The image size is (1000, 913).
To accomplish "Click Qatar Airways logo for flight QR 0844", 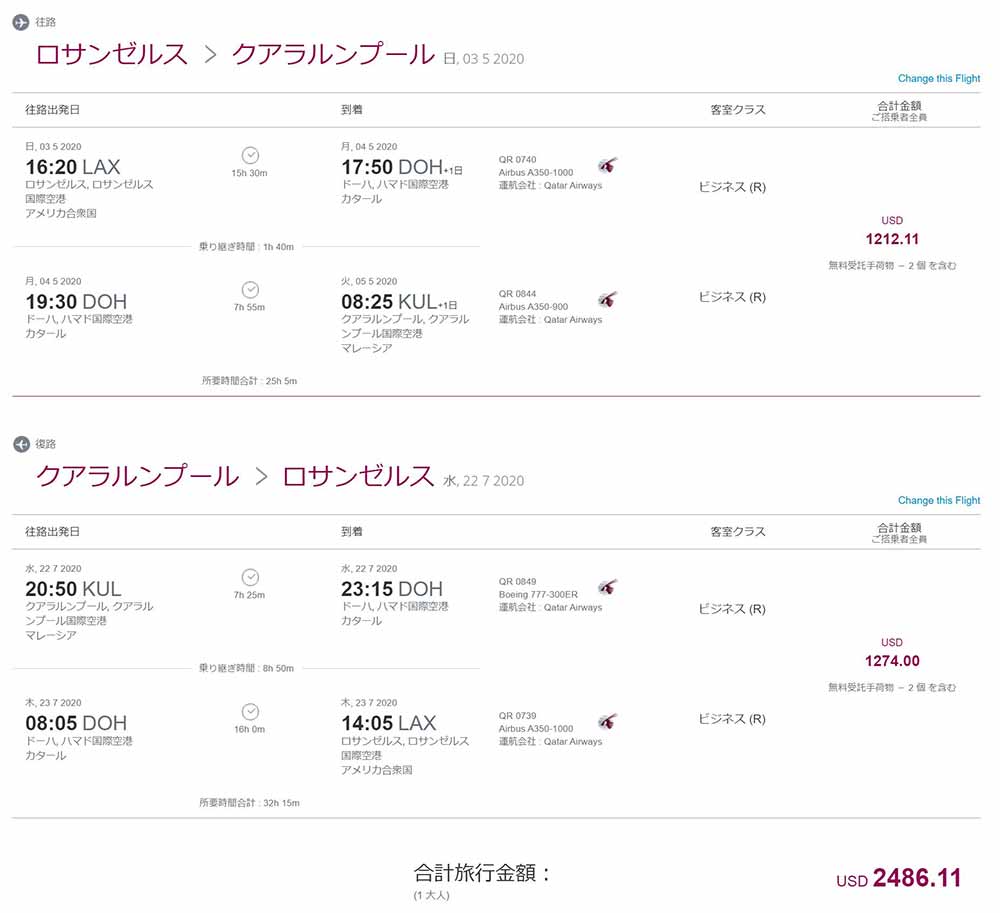I will 607,300.
